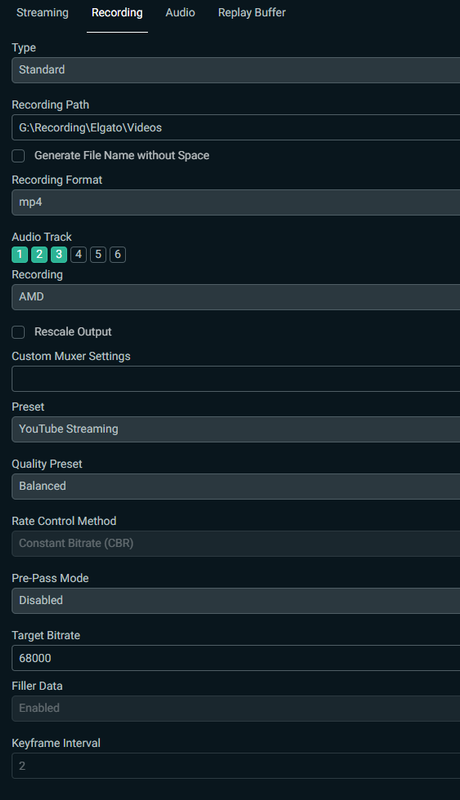The width and height of the screenshot is (460, 800).
Task: Open the Quality Preset dropdown showing Balanced
Action: pos(236,486)
